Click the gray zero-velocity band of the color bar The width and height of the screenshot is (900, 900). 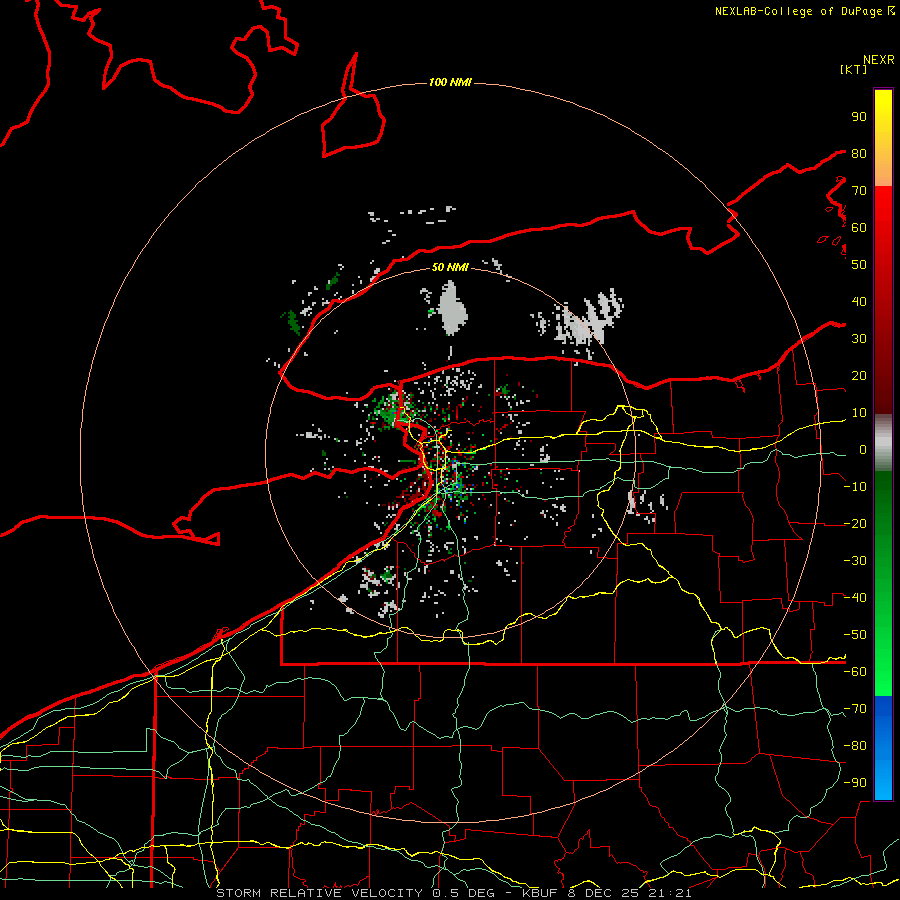pyautogui.click(x=883, y=443)
